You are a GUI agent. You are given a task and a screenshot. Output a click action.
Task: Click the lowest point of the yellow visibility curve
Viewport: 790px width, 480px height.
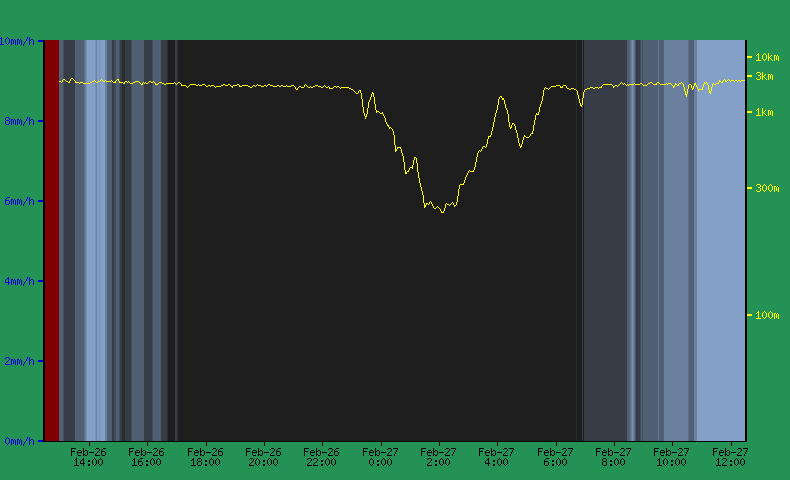tap(443, 212)
